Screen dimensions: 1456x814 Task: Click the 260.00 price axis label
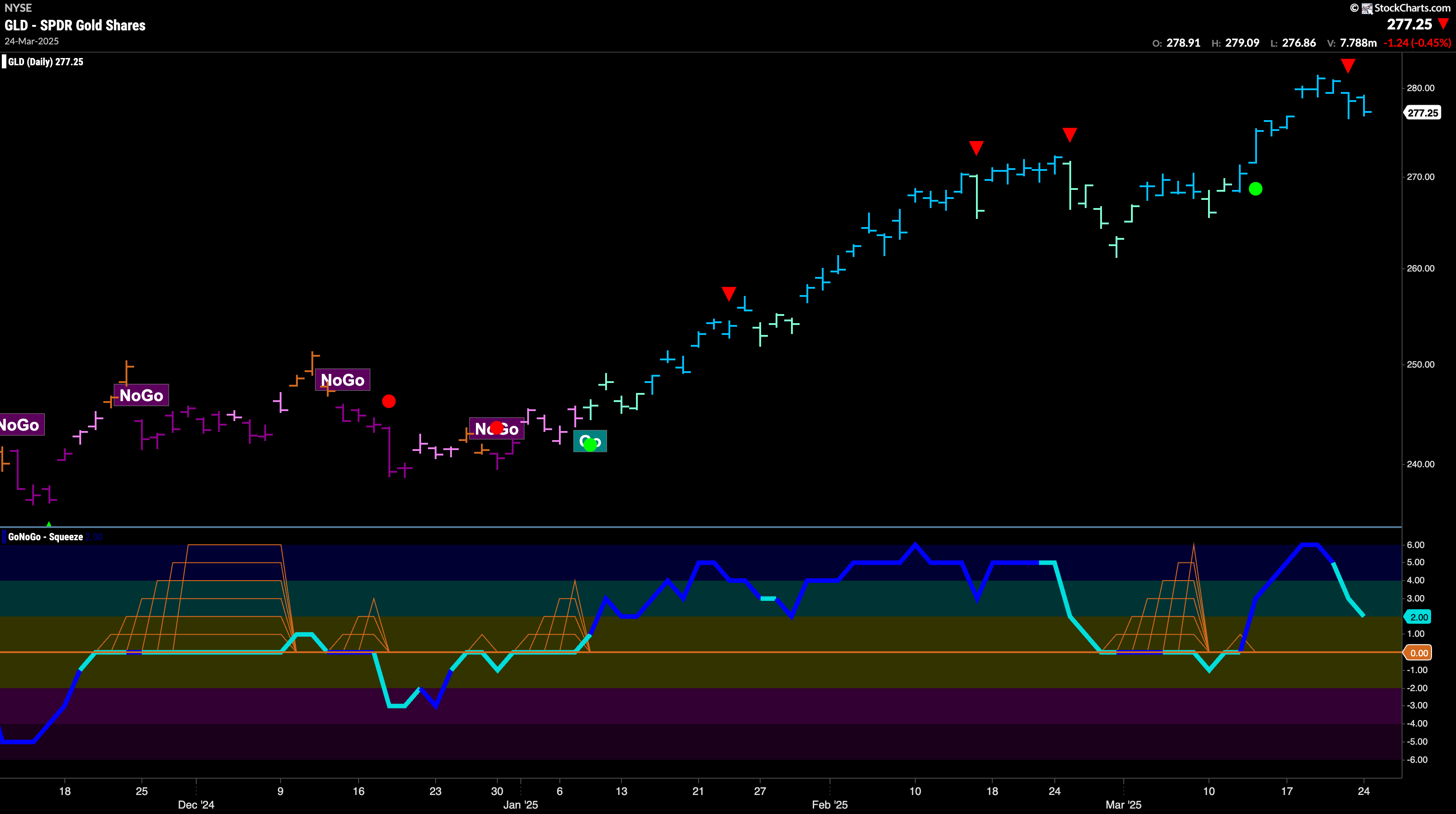point(1420,268)
